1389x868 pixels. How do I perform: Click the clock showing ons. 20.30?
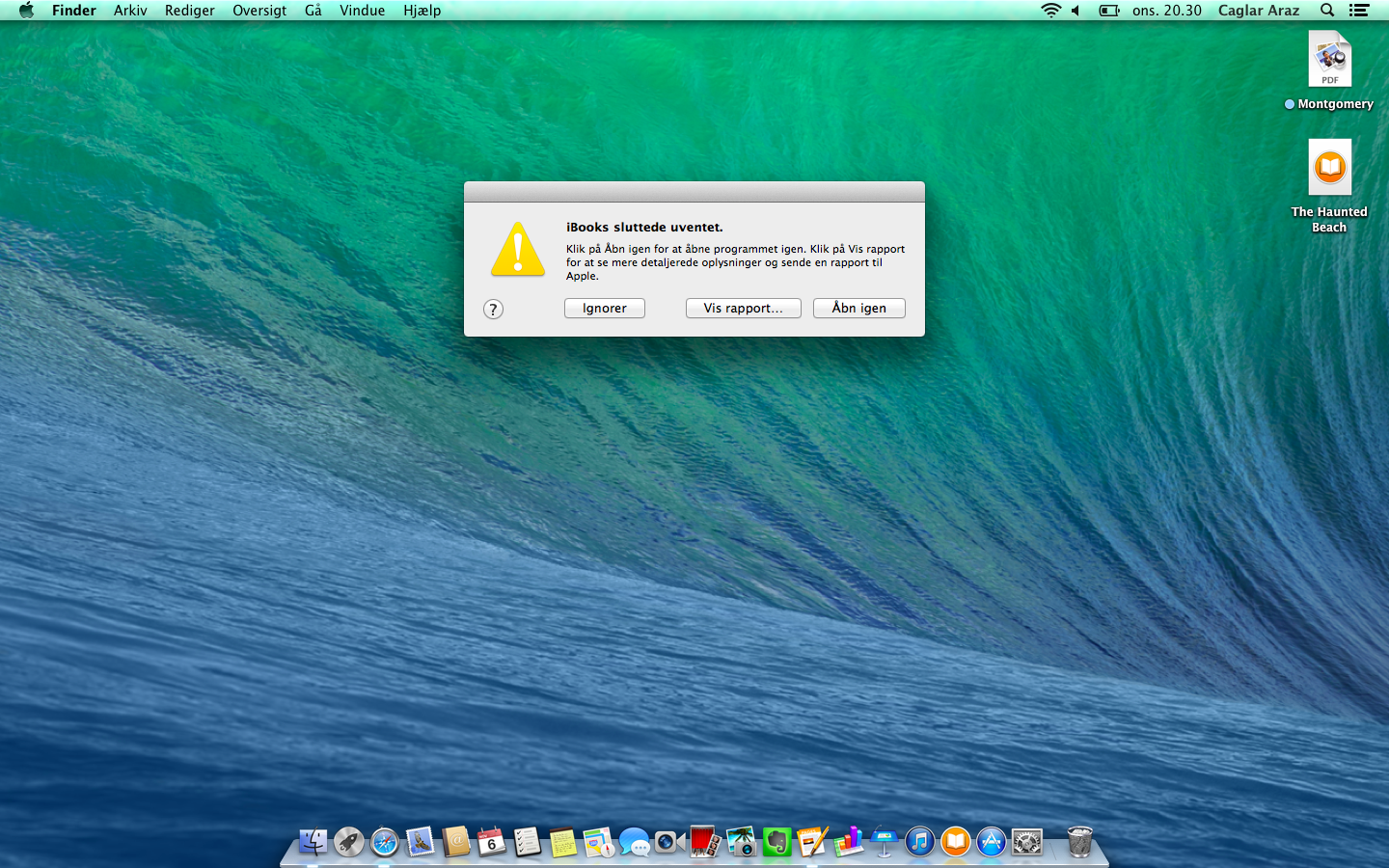pyautogui.click(x=1167, y=11)
